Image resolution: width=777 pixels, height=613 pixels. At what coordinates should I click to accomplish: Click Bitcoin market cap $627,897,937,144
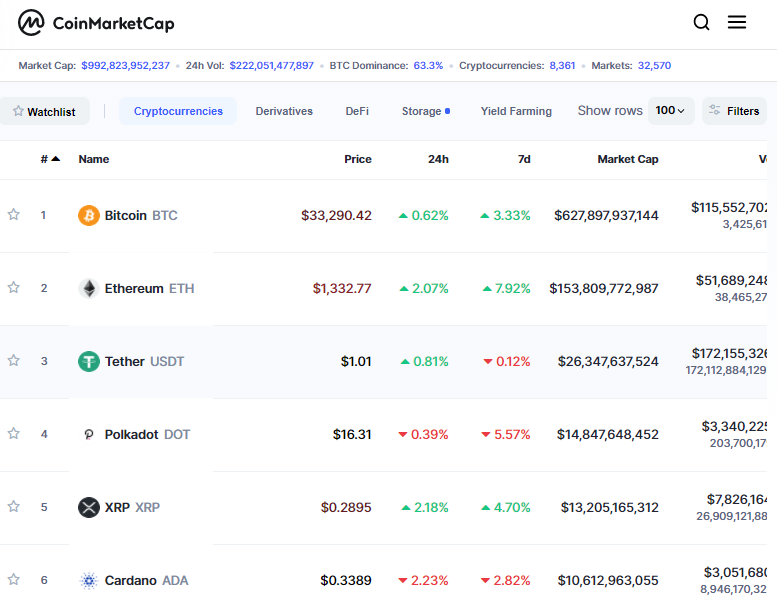[x=607, y=216]
